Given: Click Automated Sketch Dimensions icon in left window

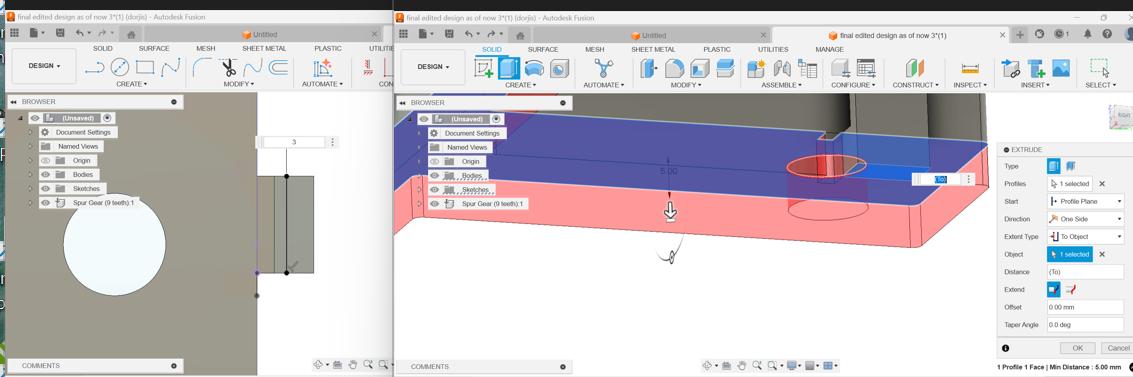Looking at the screenshot, I should click(322, 68).
